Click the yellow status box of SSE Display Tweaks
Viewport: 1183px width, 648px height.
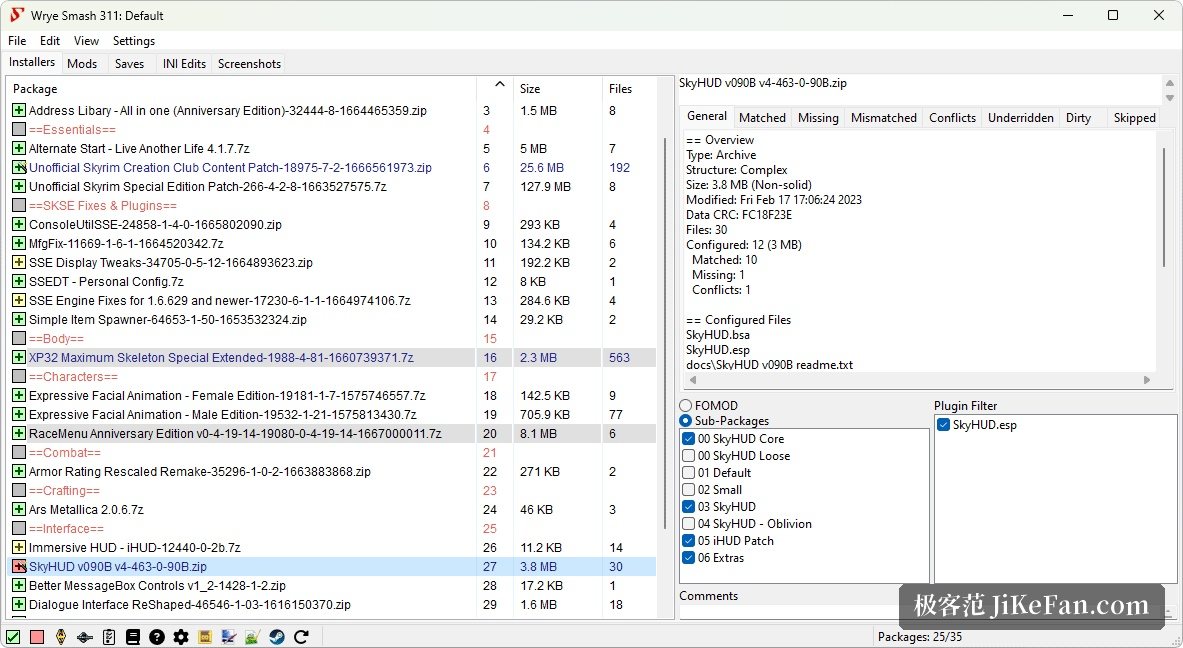coord(20,263)
